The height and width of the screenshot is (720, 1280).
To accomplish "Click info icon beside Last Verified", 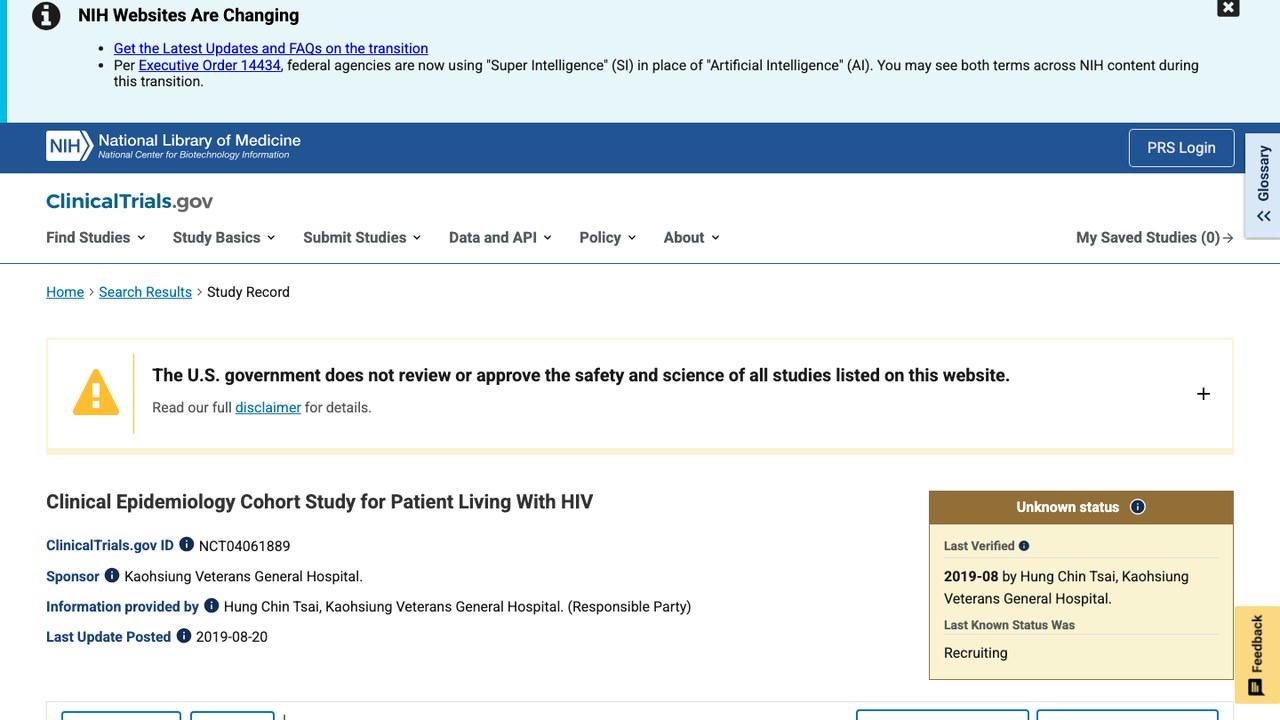I will pos(1024,546).
